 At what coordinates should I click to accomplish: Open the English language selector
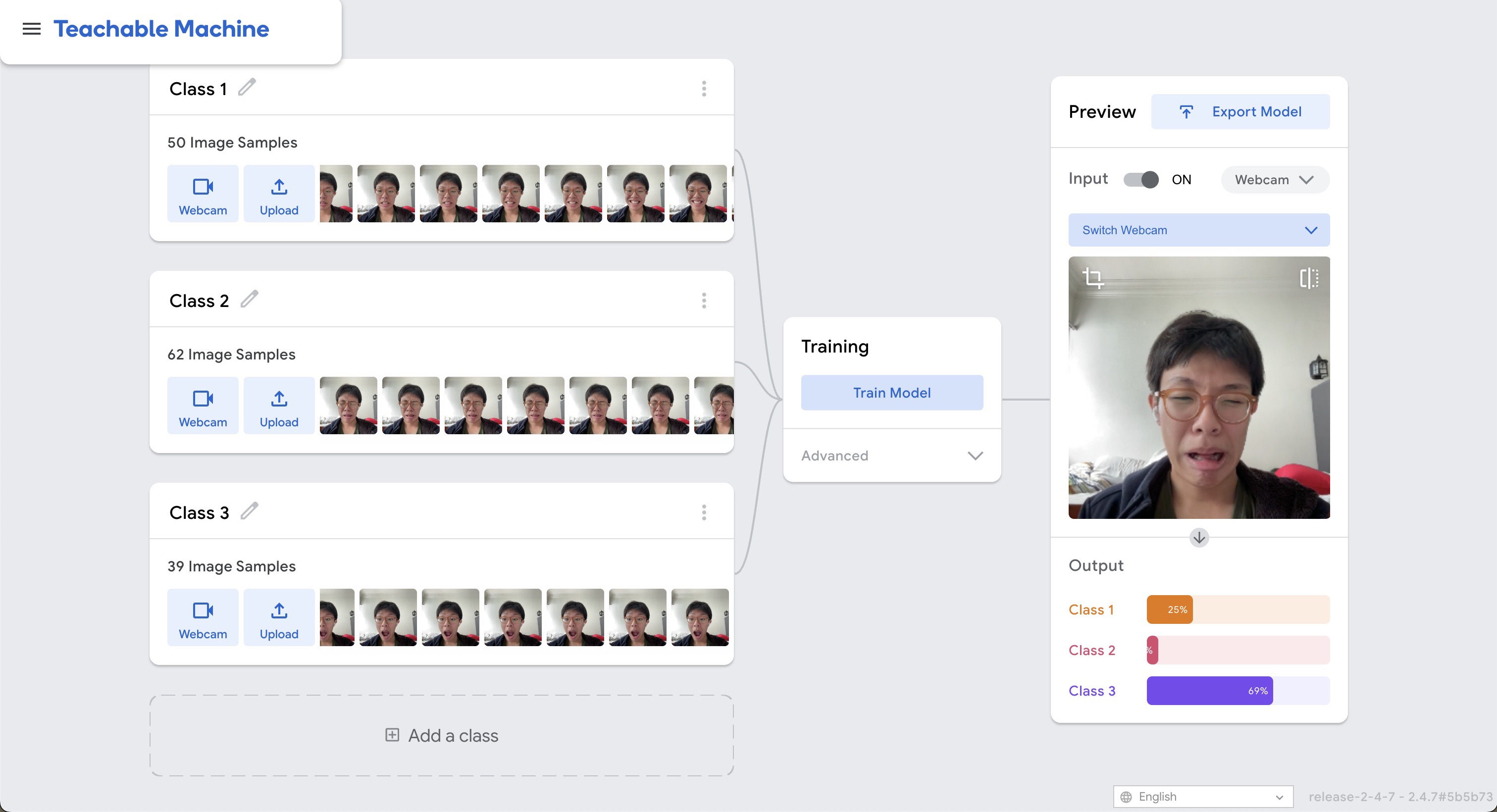point(1202,796)
